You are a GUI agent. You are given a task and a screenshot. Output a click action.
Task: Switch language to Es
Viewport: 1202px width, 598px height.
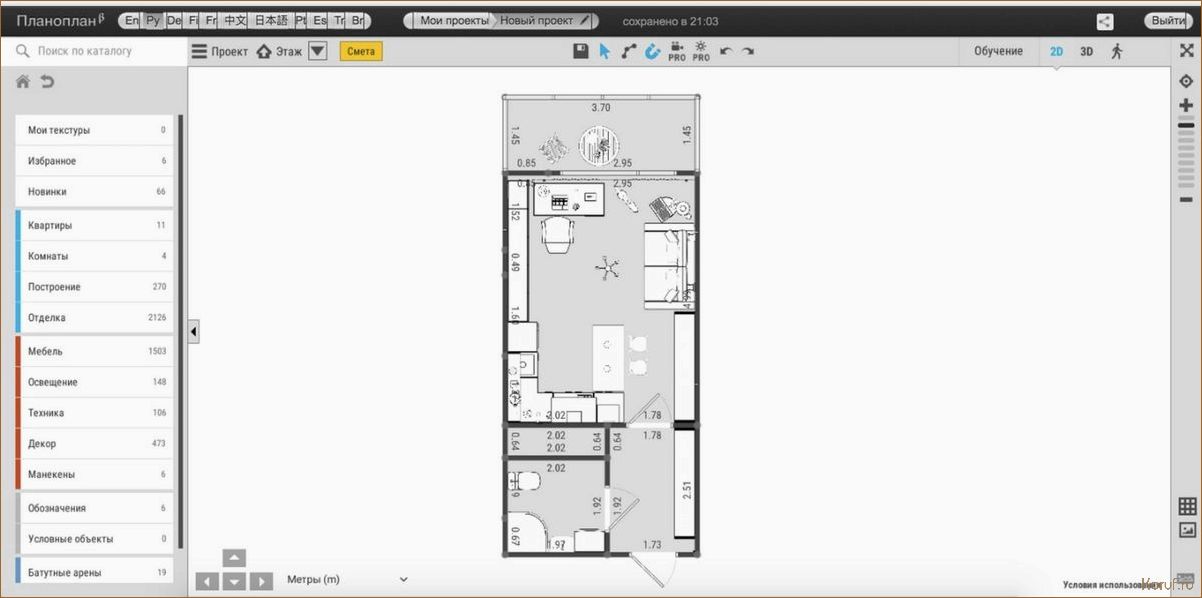click(319, 20)
